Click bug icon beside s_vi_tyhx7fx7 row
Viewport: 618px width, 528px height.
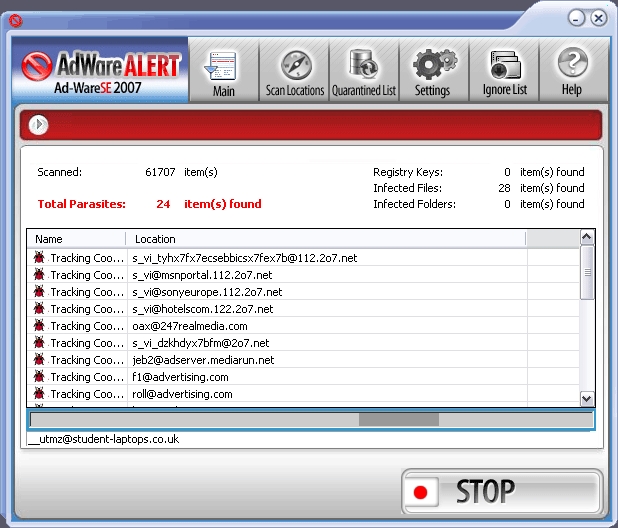point(39,257)
